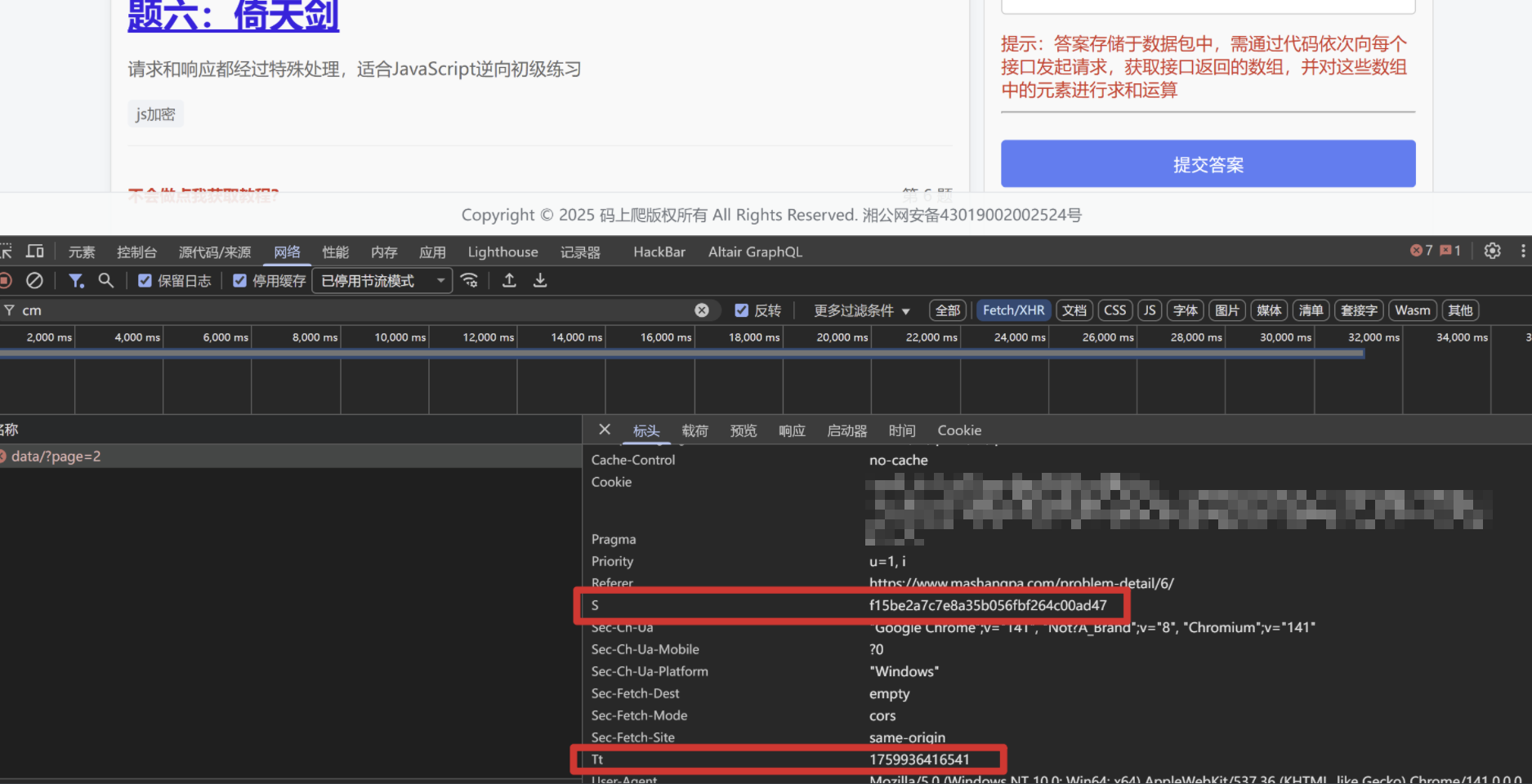
Task: Select the 标头 details tab
Action: (646, 430)
